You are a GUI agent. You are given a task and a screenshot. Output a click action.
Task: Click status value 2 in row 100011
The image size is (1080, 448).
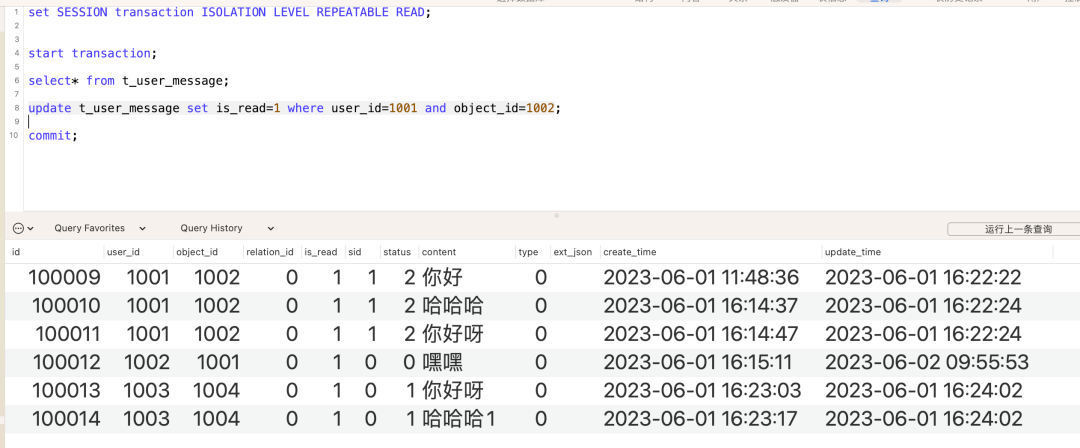point(410,334)
